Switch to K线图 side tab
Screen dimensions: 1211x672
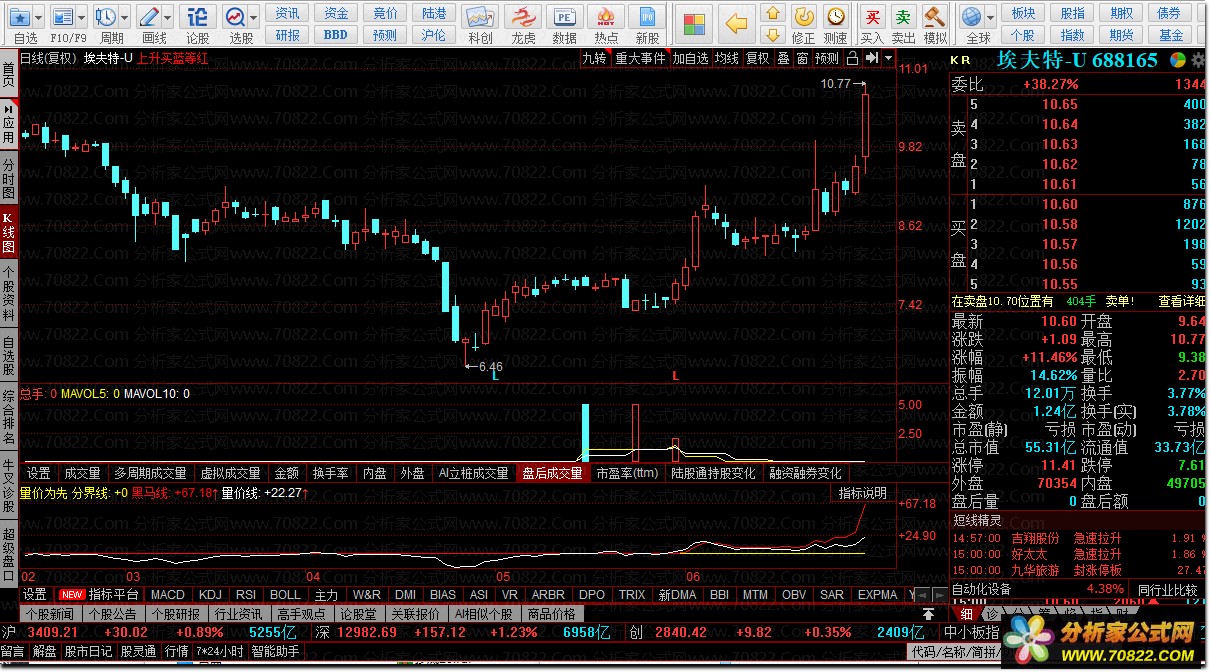click(8, 232)
